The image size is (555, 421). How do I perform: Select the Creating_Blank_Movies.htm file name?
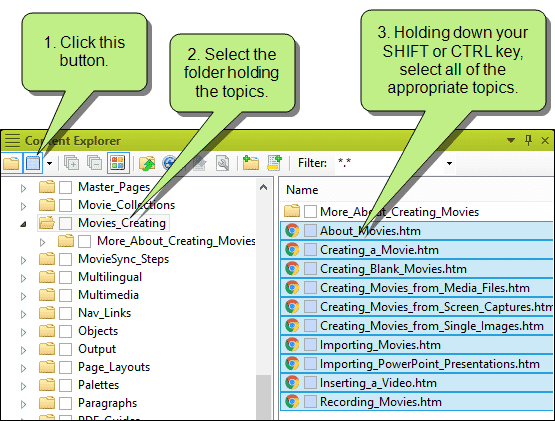393,269
